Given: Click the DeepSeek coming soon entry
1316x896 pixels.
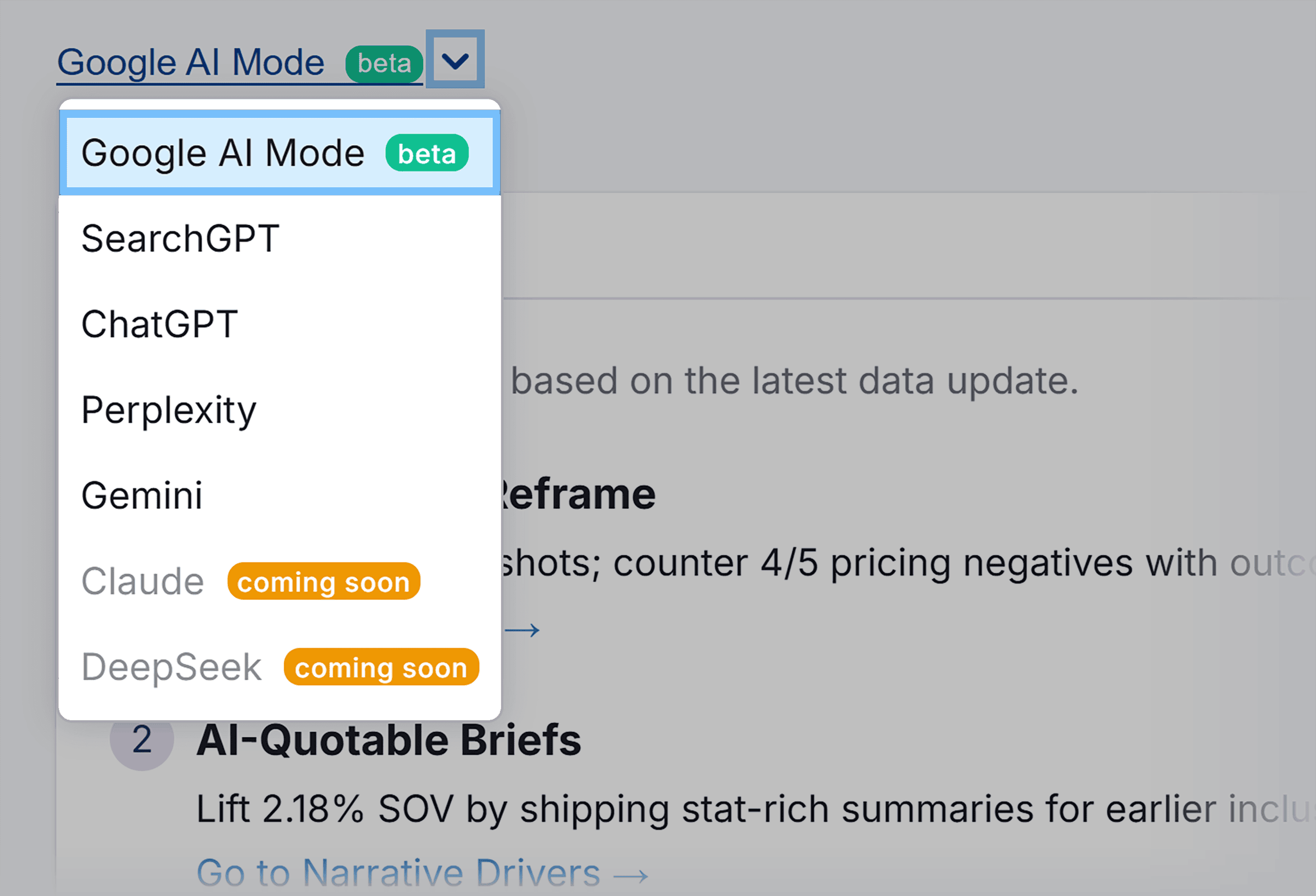Looking at the screenshot, I should [171, 667].
